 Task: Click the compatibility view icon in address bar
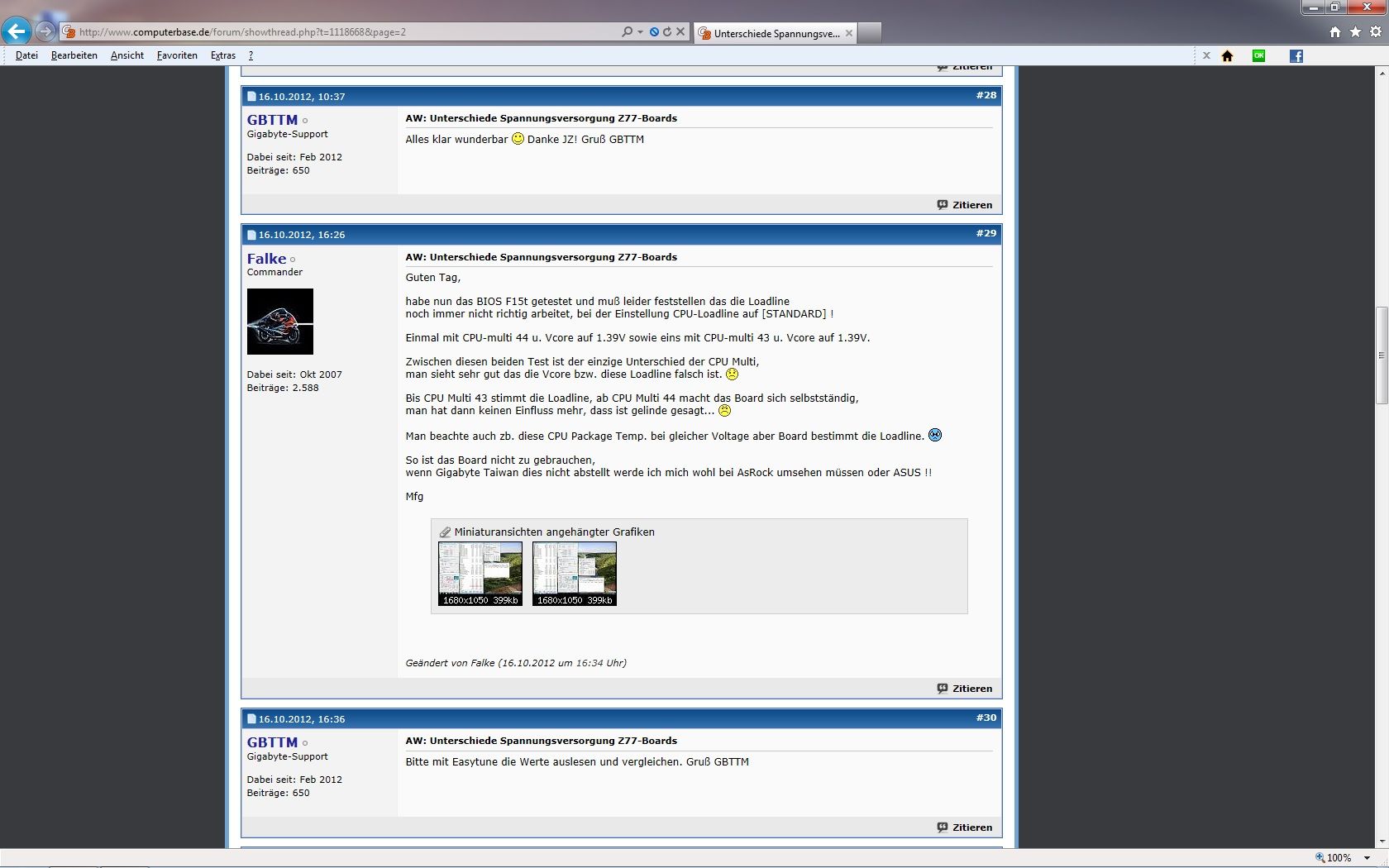pyautogui.click(x=654, y=31)
